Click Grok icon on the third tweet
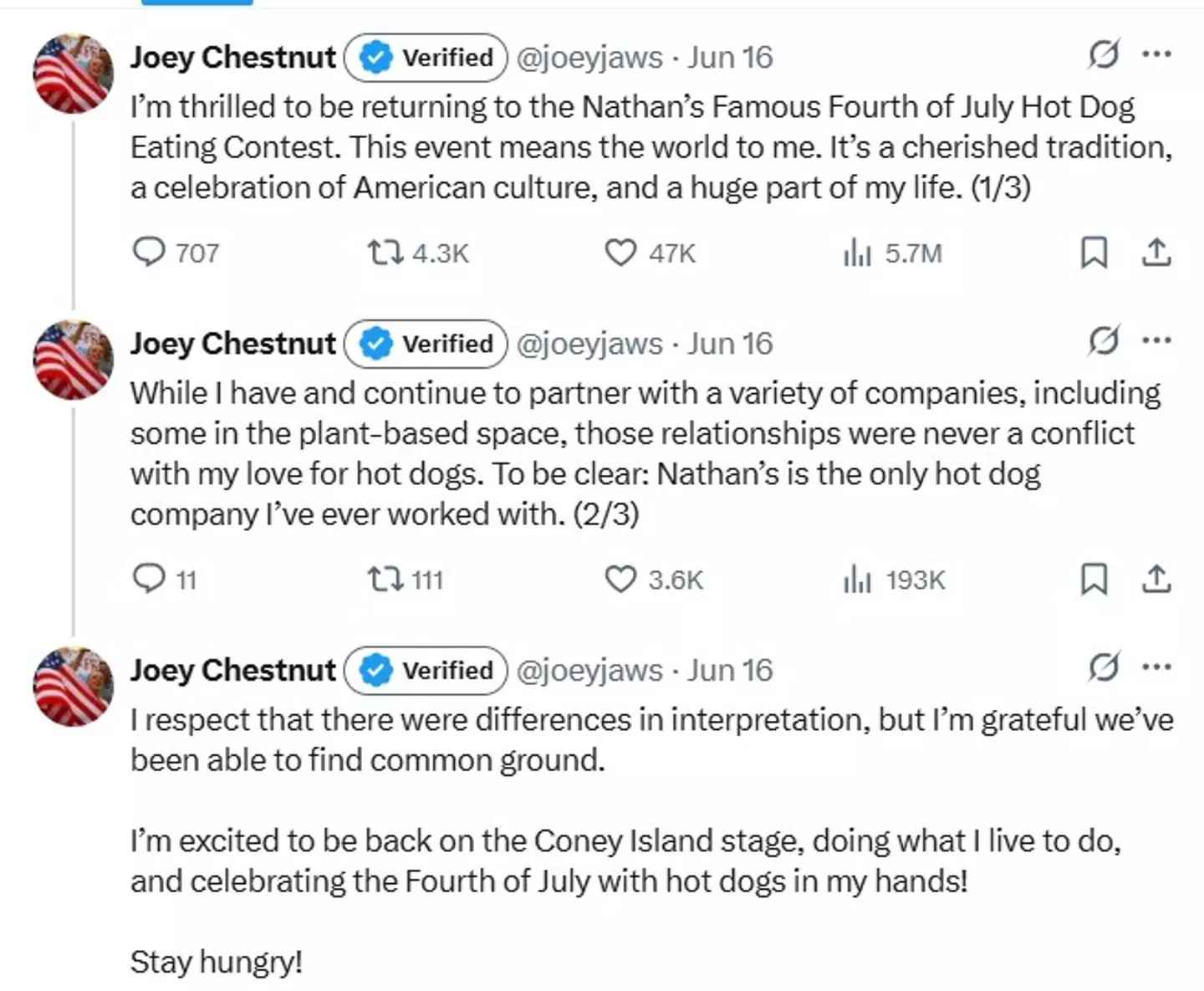The image size is (1204, 991). (1104, 667)
